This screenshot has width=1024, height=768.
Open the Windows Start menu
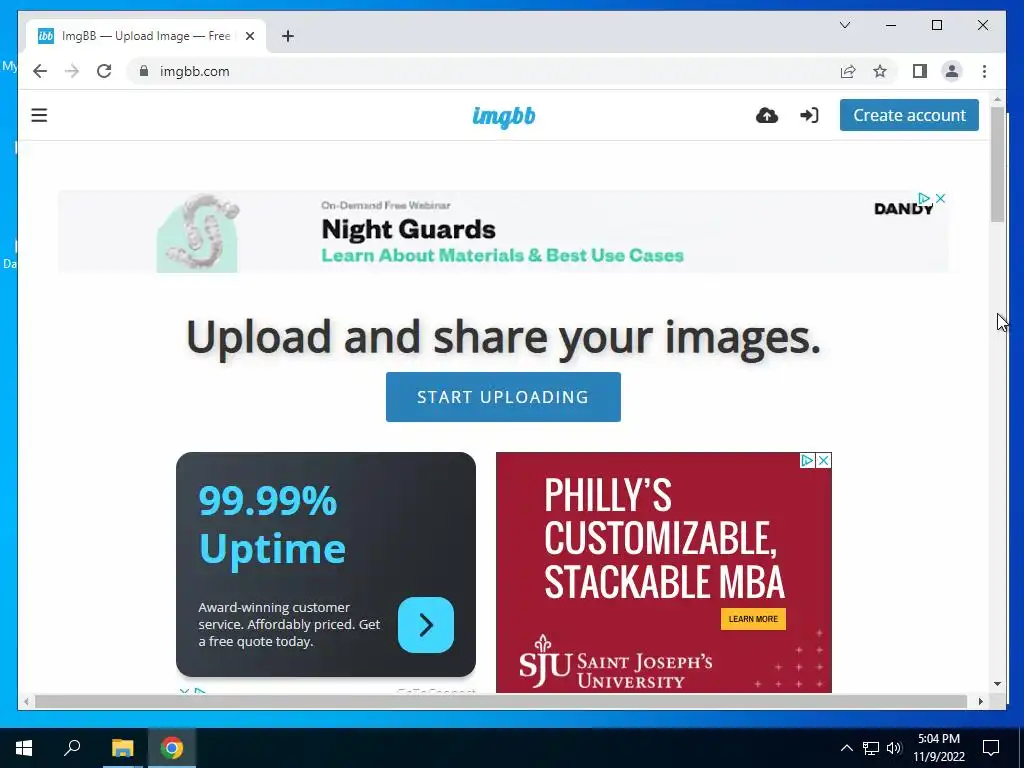point(24,748)
